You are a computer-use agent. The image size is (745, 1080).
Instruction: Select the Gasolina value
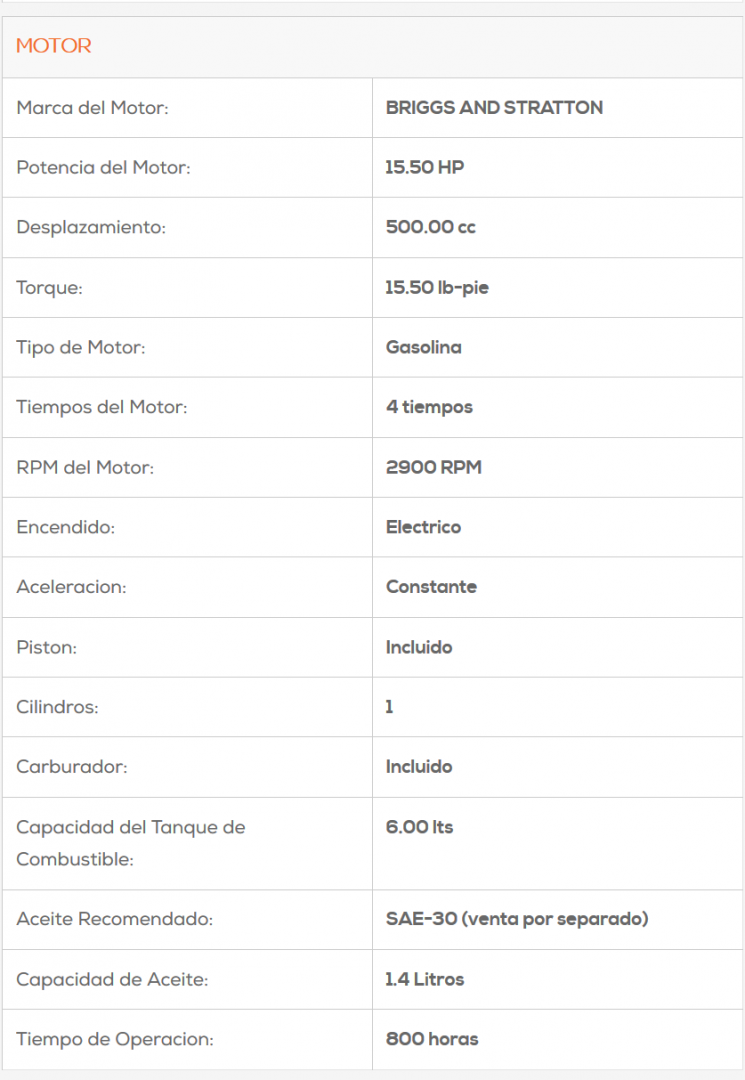[x=424, y=347]
